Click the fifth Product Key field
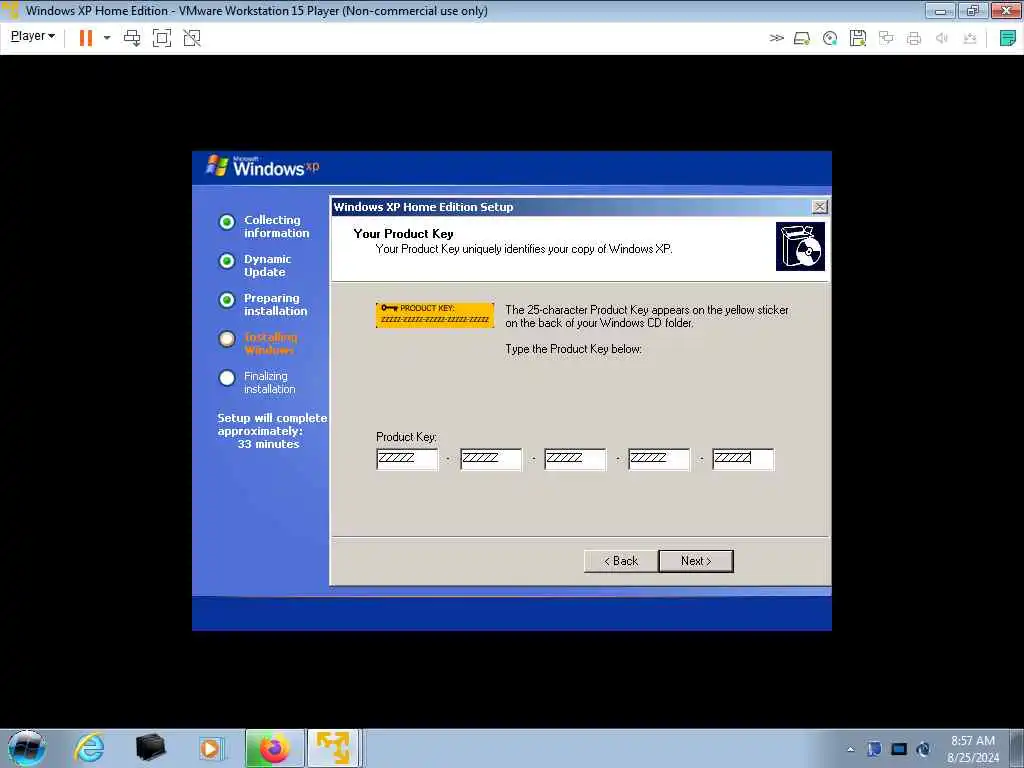 [743, 459]
